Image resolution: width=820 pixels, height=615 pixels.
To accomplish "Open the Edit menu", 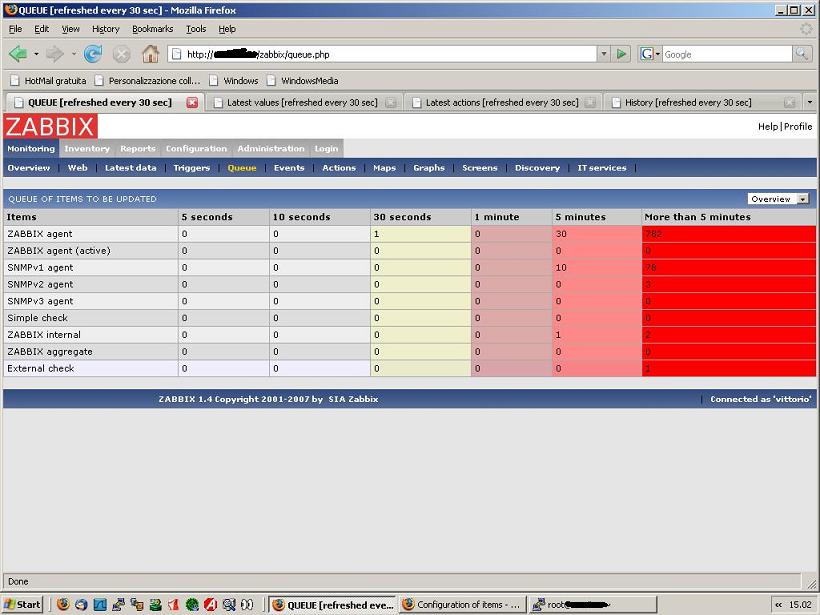I will point(42,29).
